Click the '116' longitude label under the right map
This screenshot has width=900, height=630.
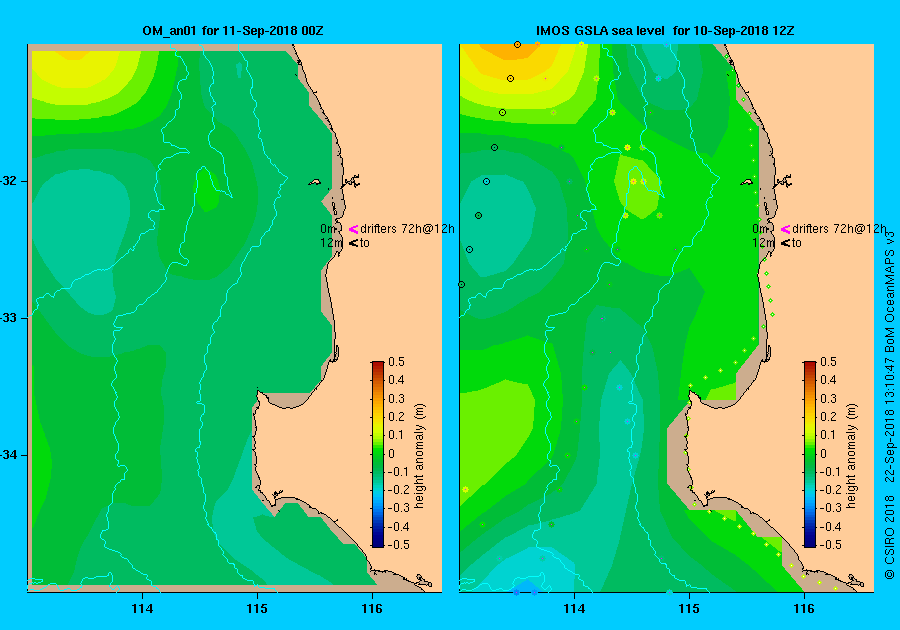[x=804, y=609]
